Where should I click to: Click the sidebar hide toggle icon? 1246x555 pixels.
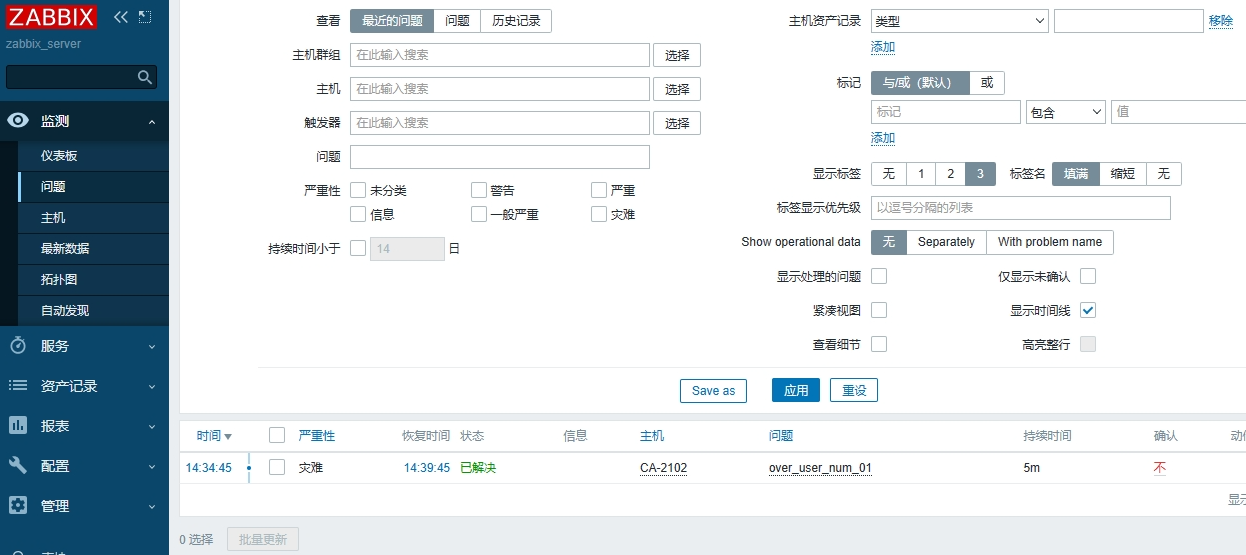[145, 17]
